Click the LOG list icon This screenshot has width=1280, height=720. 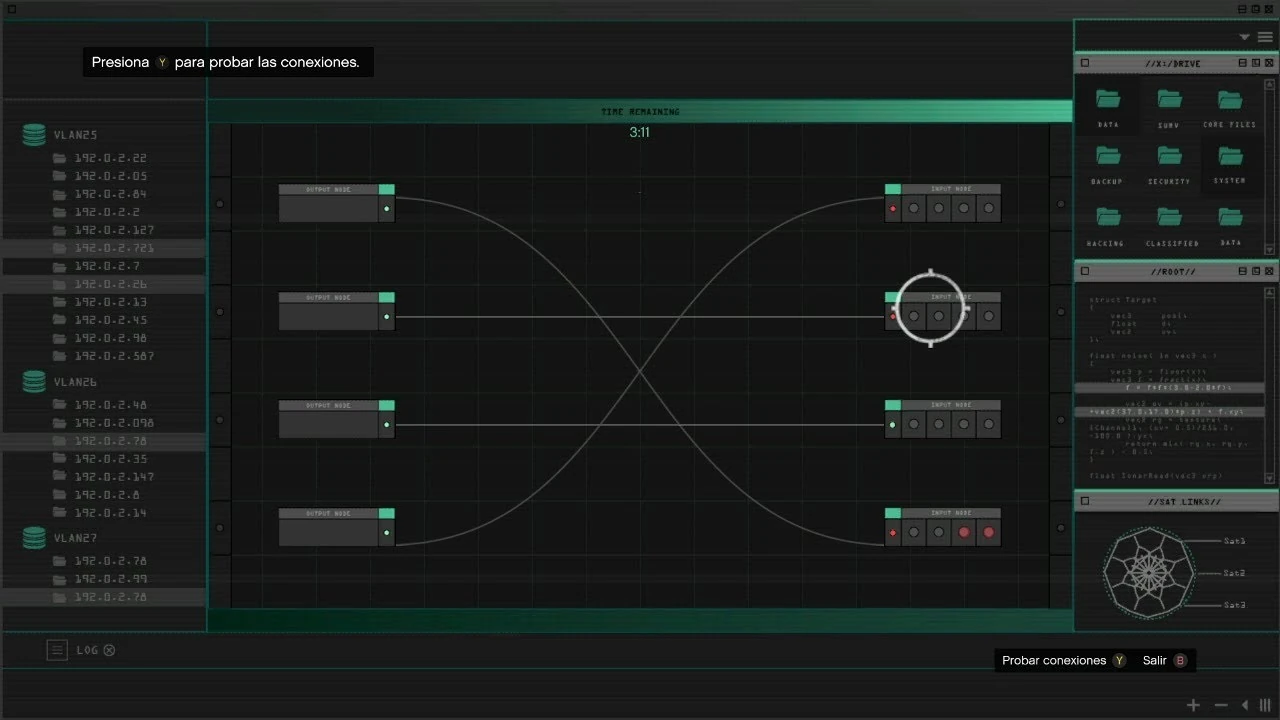(57, 650)
